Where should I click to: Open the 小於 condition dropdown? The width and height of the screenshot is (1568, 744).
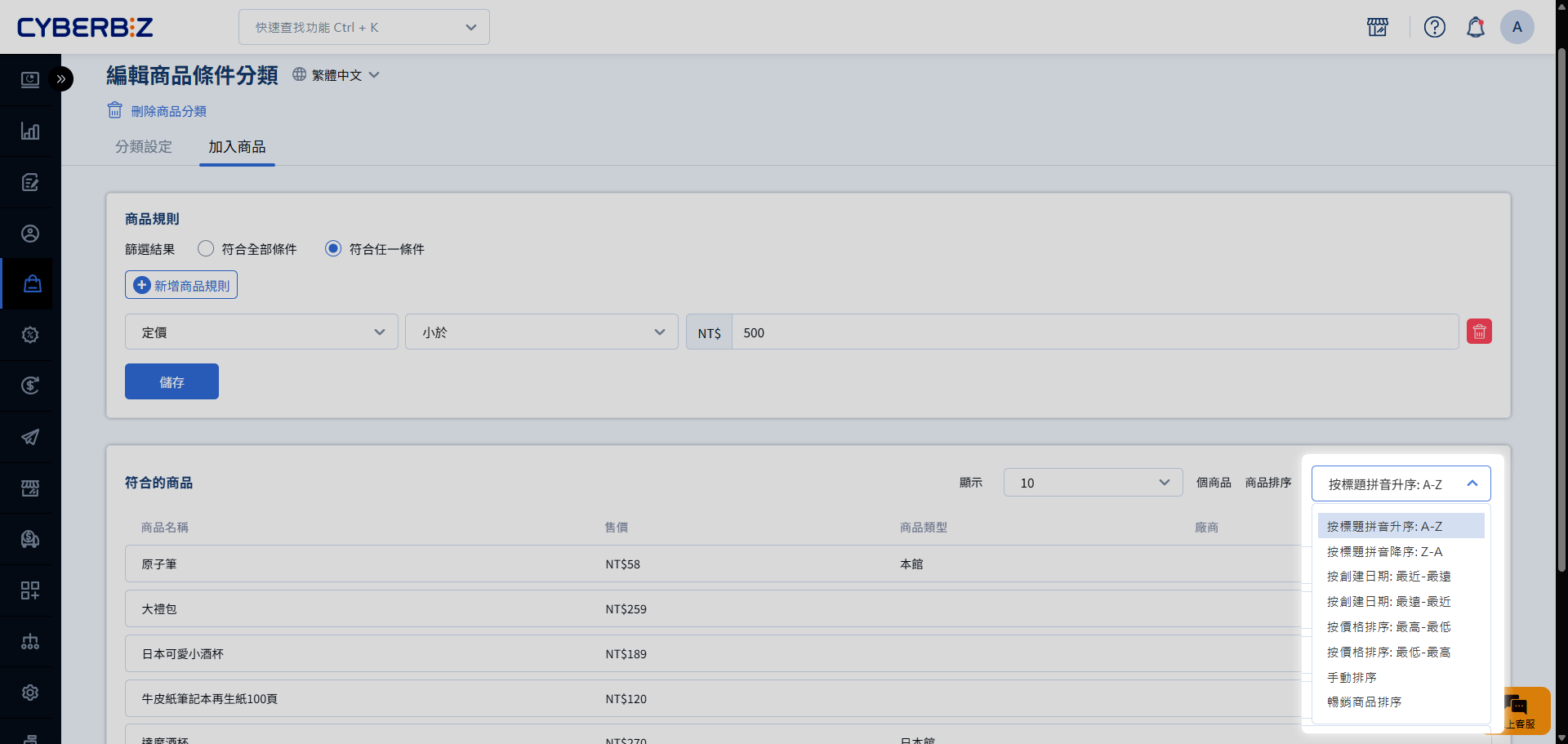coord(541,332)
